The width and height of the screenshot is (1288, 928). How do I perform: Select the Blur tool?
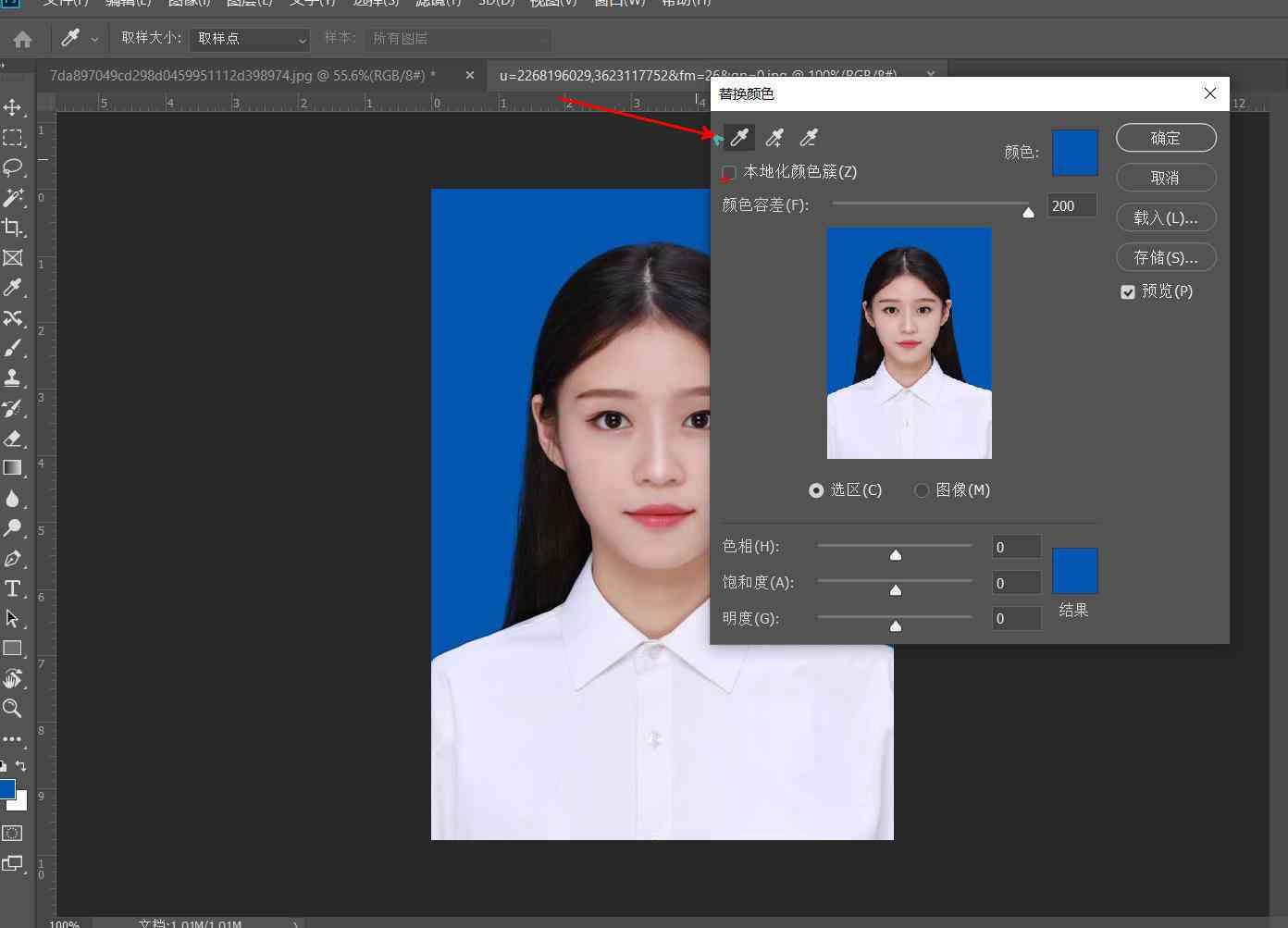[x=13, y=499]
